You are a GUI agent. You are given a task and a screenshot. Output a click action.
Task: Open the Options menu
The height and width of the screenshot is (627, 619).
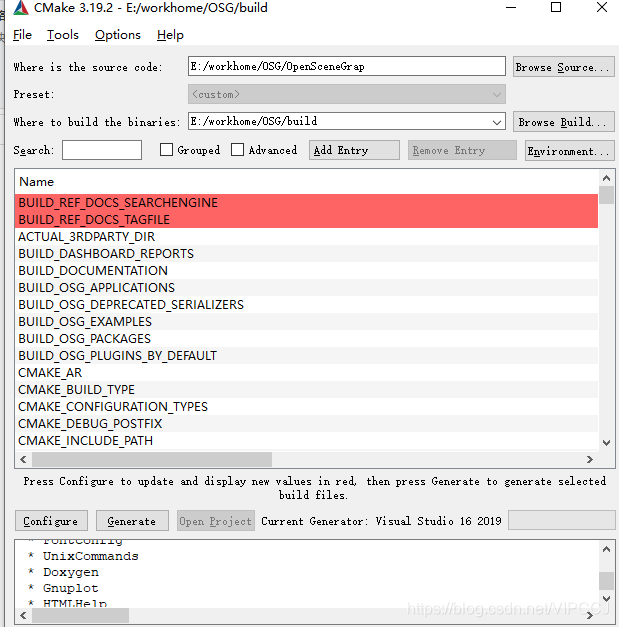pyautogui.click(x=118, y=35)
